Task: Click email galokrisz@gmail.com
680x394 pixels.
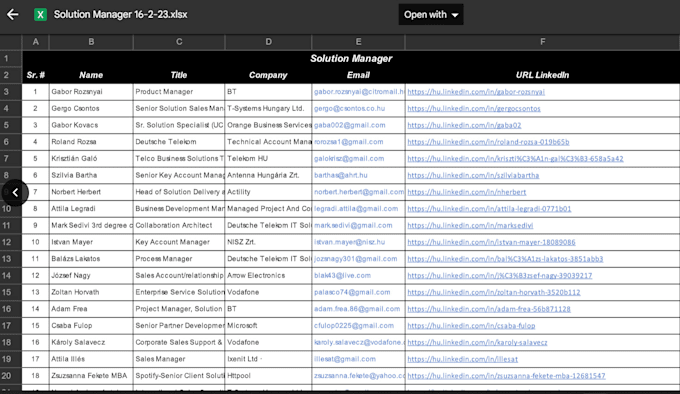Action: [349, 159]
